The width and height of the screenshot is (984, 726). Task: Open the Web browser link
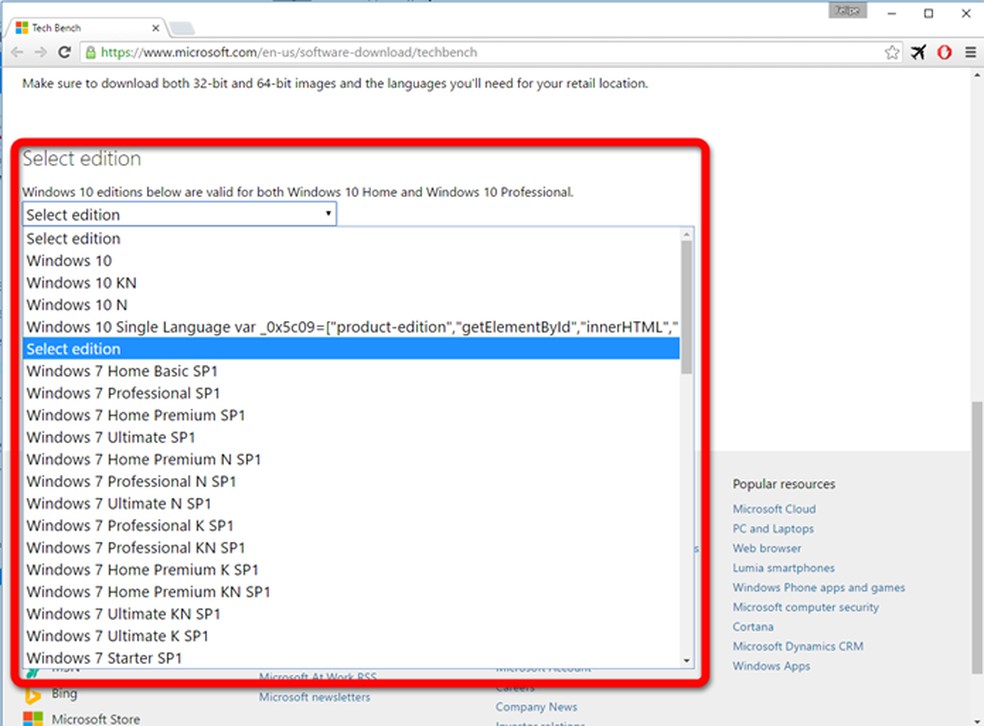click(767, 548)
